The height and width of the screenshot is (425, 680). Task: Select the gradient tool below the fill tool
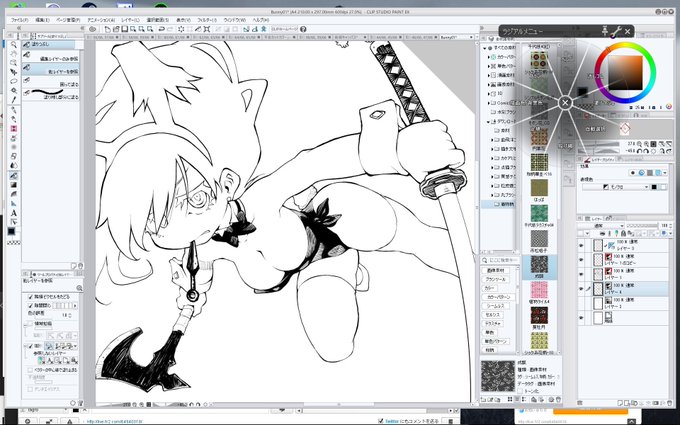(x=13, y=185)
